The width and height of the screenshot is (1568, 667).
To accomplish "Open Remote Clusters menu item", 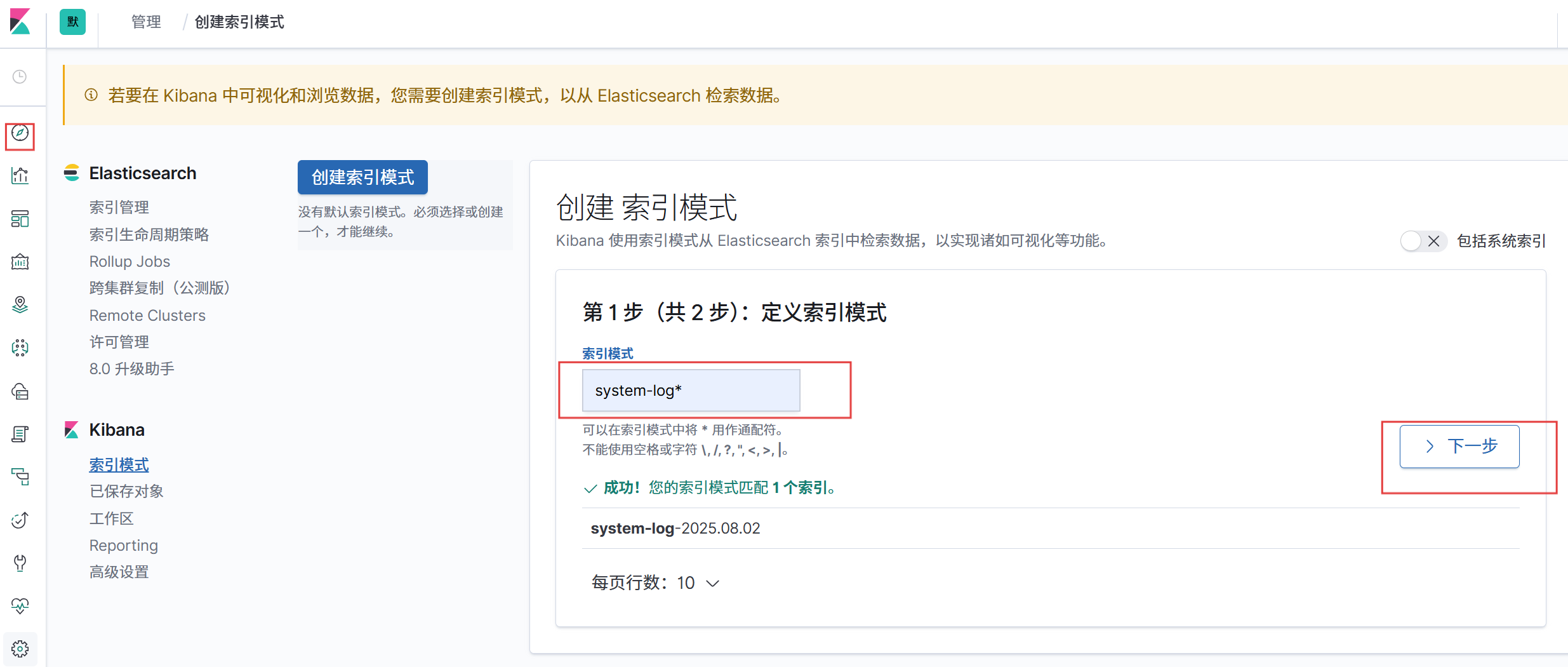I will click(147, 316).
